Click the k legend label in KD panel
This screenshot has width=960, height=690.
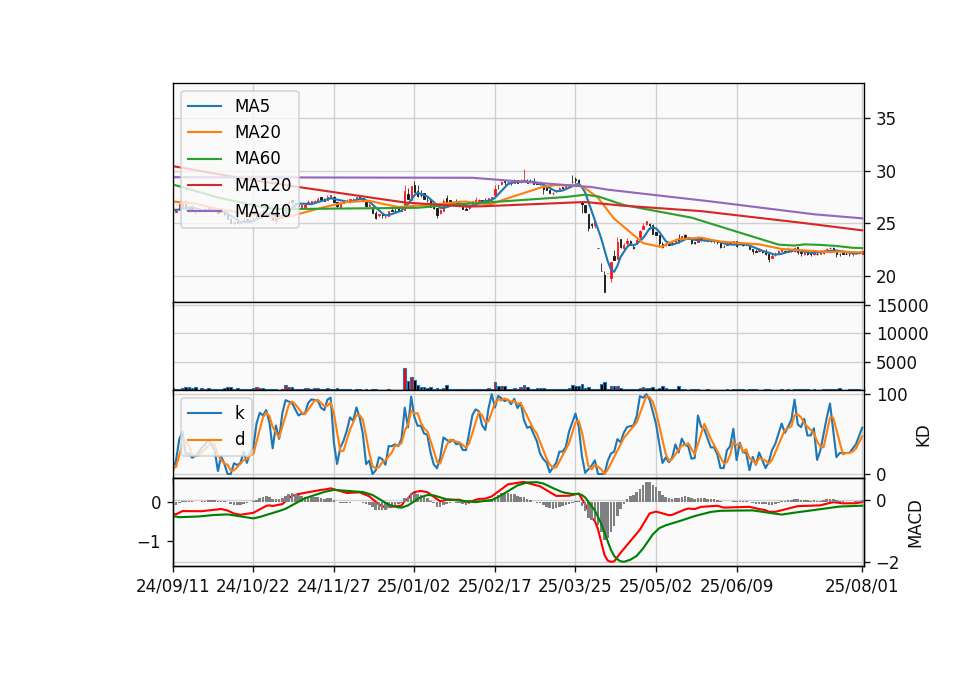[x=240, y=413]
